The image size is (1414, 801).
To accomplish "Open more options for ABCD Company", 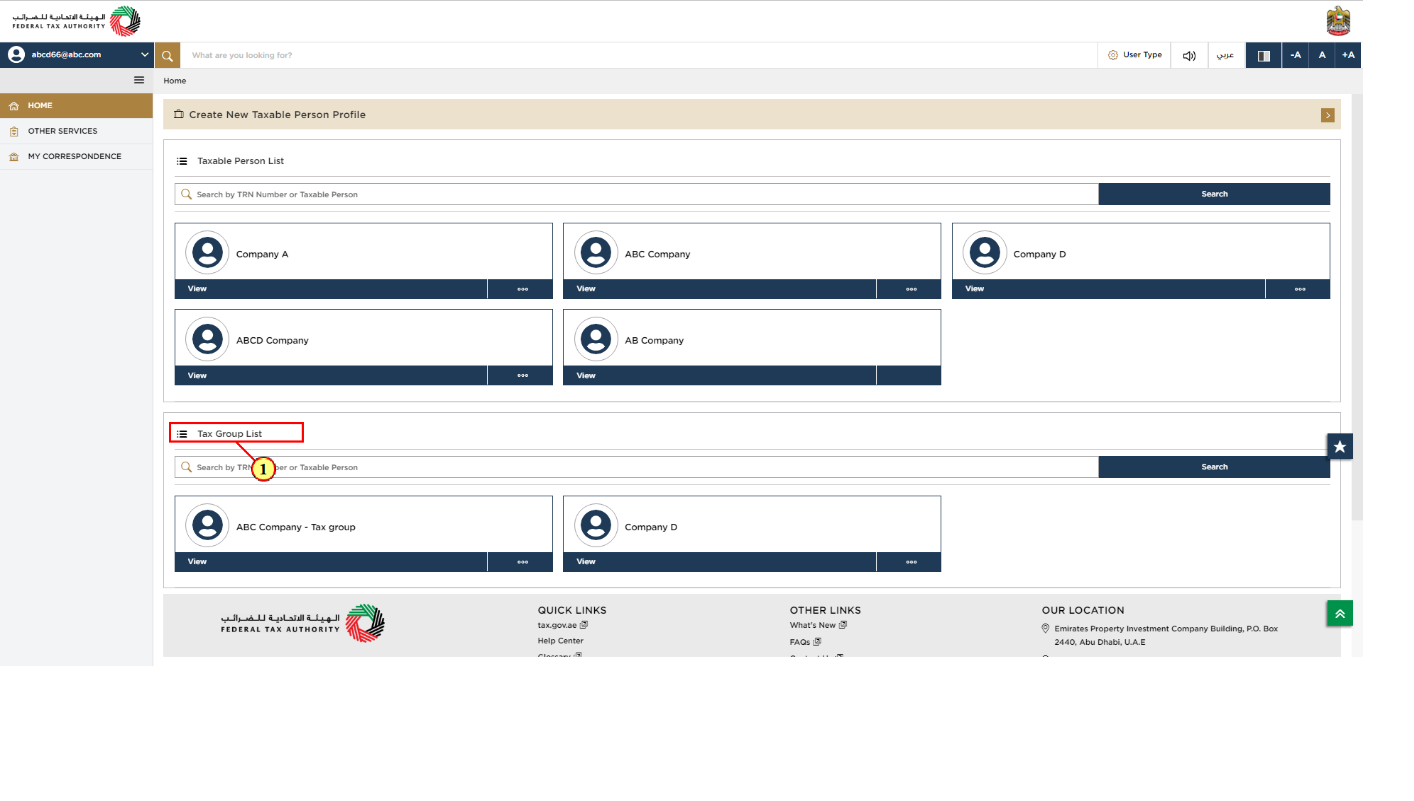I will pyautogui.click(x=521, y=375).
